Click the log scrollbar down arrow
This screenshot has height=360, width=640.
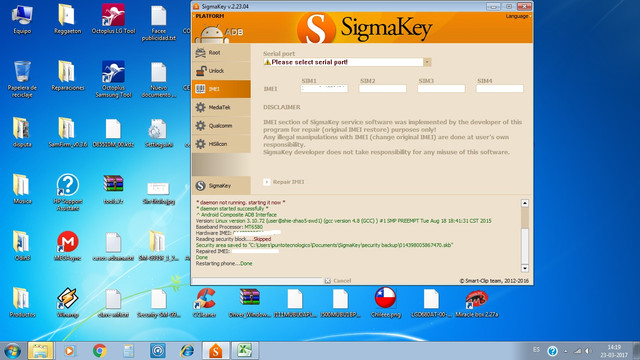[x=525, y=268]
